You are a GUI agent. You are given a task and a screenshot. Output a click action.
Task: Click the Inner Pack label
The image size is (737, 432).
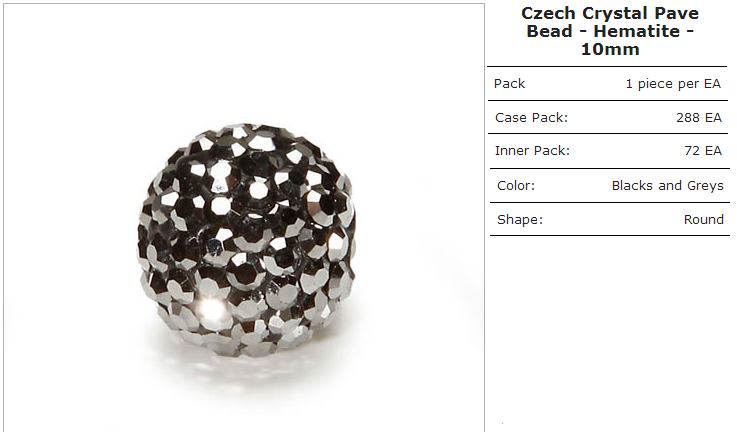[x=532, y=151]
